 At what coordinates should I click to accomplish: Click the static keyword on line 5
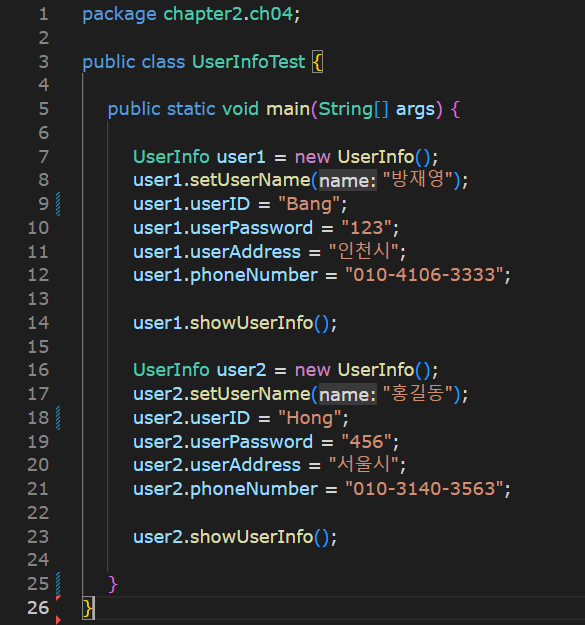[191, 109]
